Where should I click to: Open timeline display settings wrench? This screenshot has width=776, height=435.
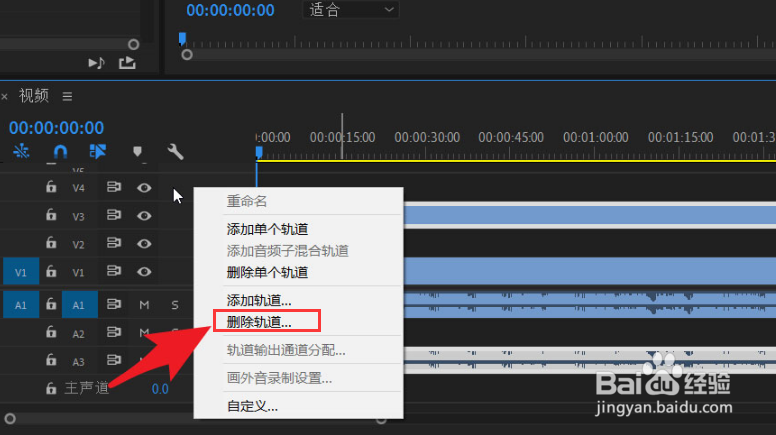pyautogui.click(x=175, y=151)
